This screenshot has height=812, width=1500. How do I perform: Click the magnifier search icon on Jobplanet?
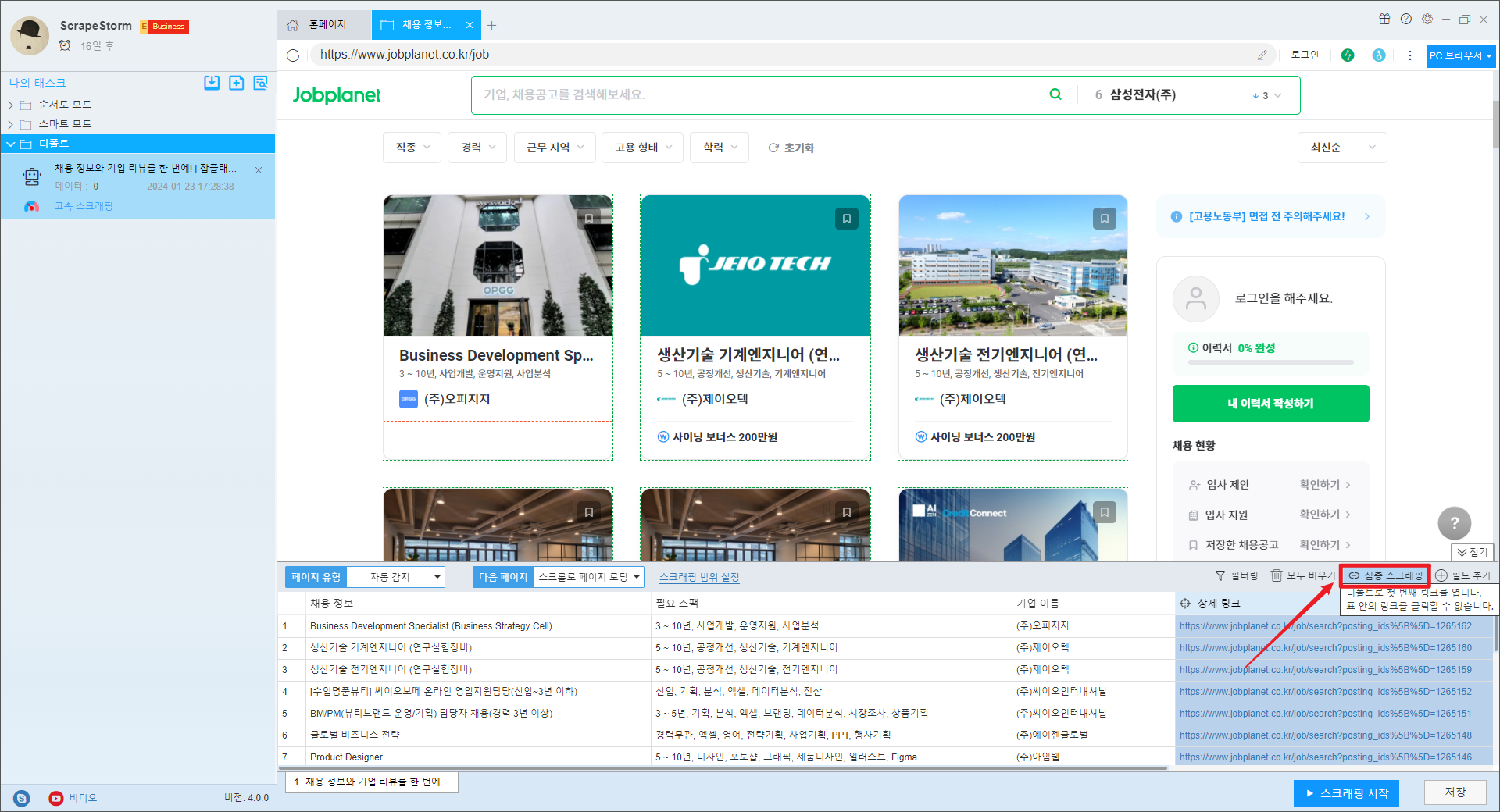(1055, 94)
